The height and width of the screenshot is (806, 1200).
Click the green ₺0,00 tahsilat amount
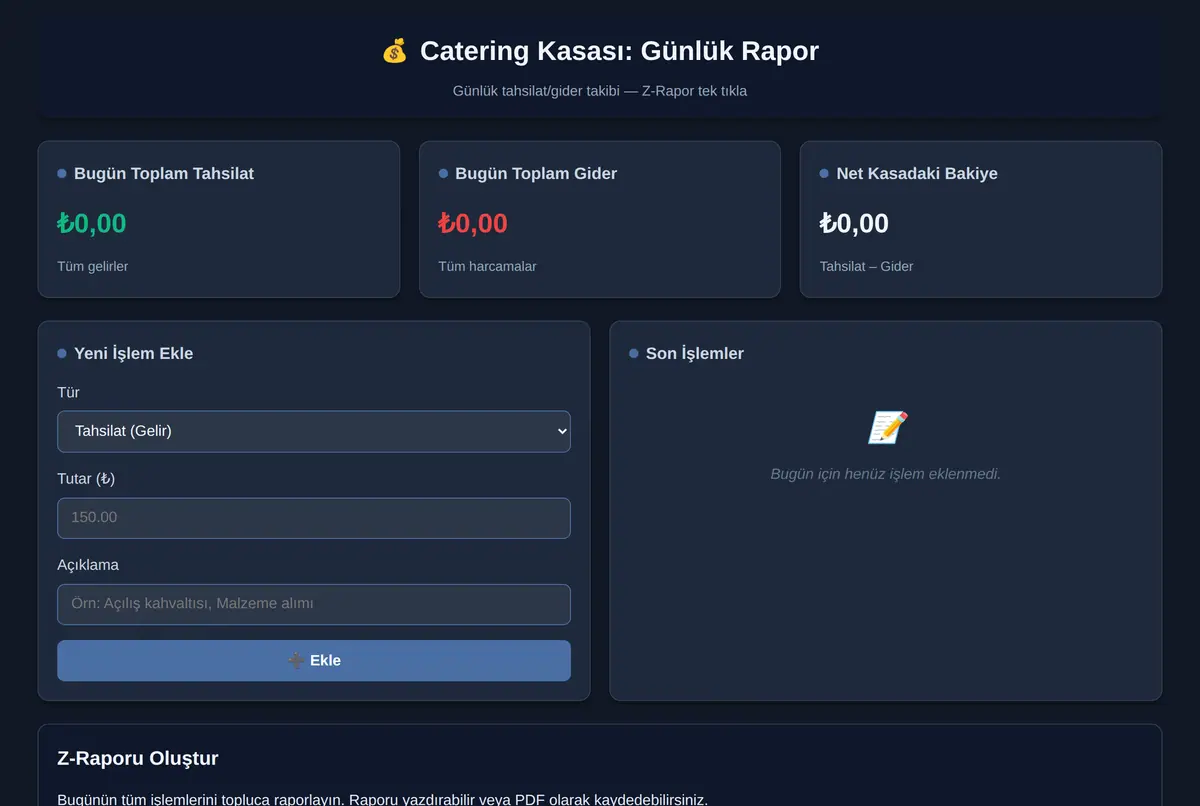click(x=92, y=223)
